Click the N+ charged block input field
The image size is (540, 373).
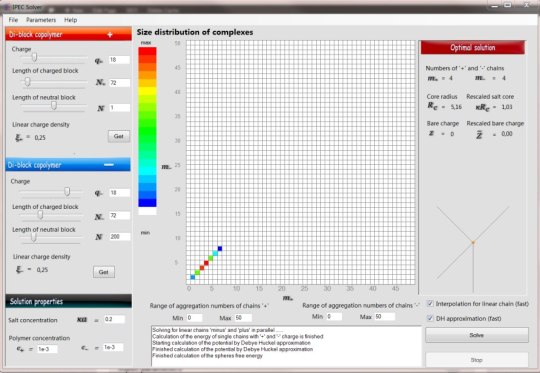(x=120, y=83)
